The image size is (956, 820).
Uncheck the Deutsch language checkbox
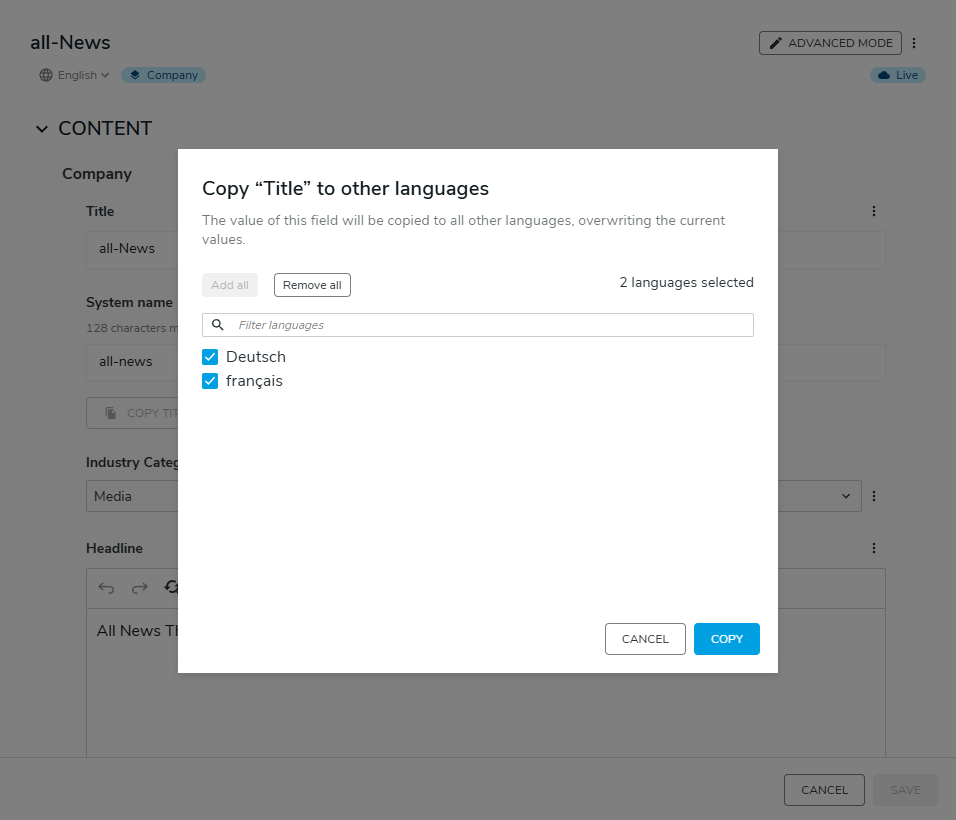210,357
